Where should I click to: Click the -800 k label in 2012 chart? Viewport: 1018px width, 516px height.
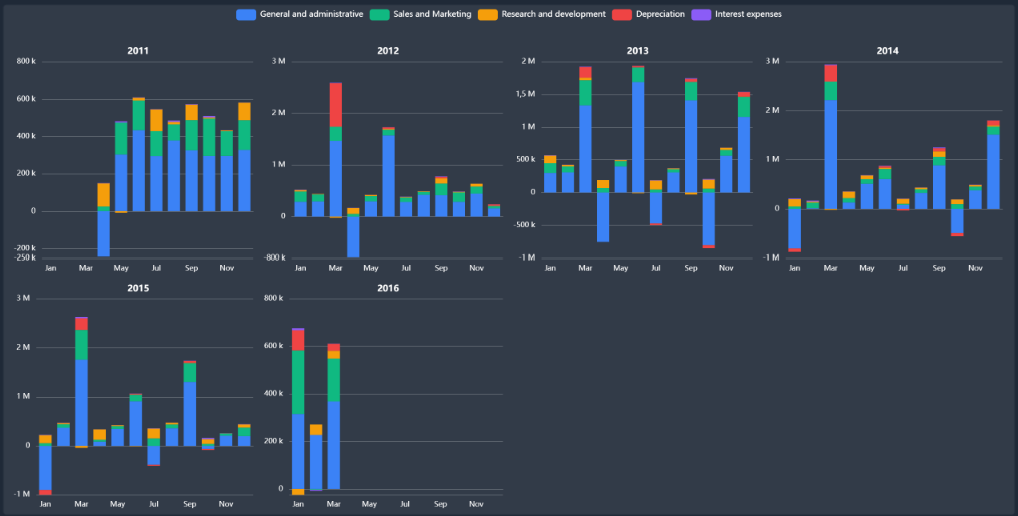tap(275, 258)
